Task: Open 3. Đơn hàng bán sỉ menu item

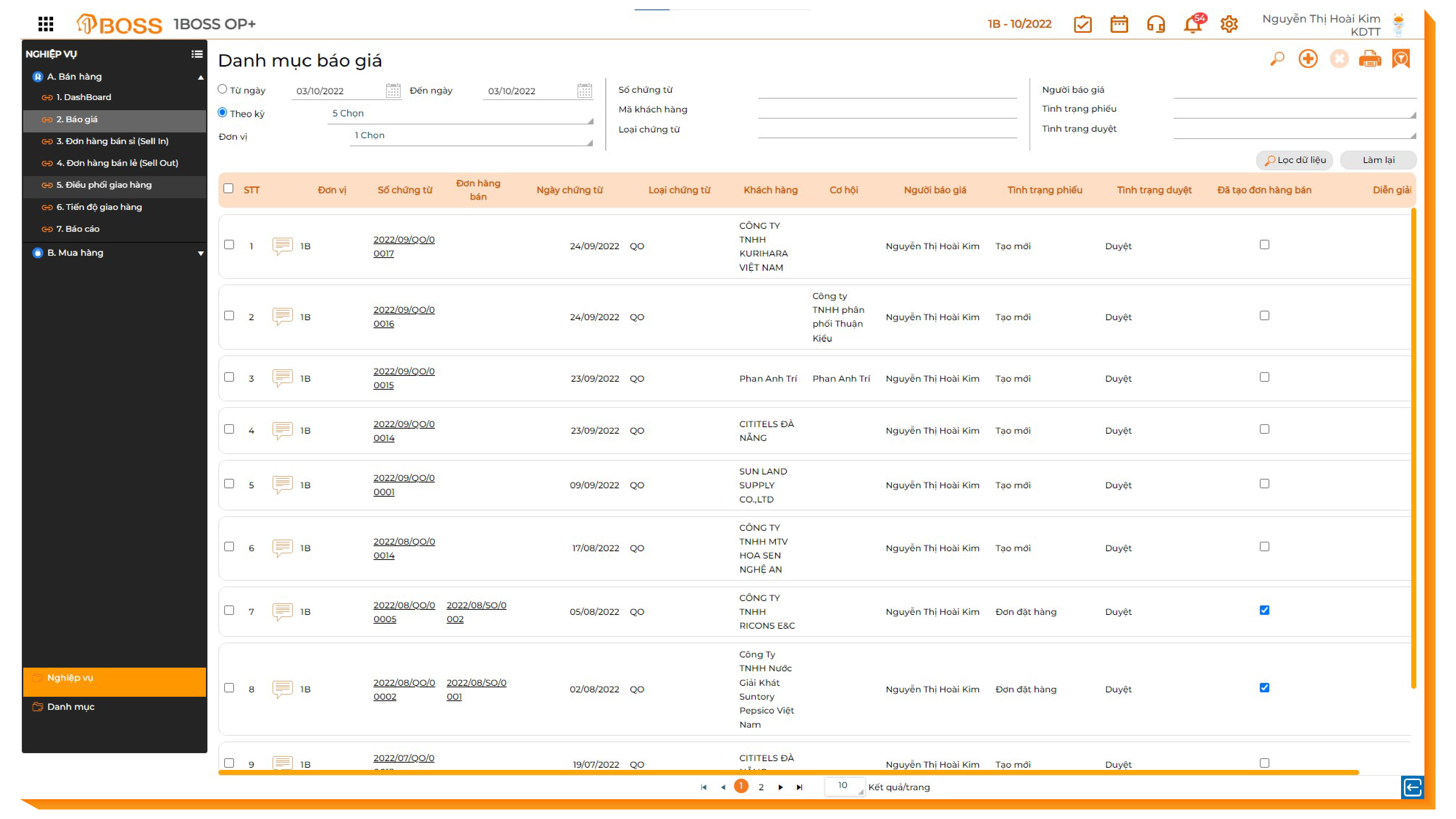Action: click(112, 141)
